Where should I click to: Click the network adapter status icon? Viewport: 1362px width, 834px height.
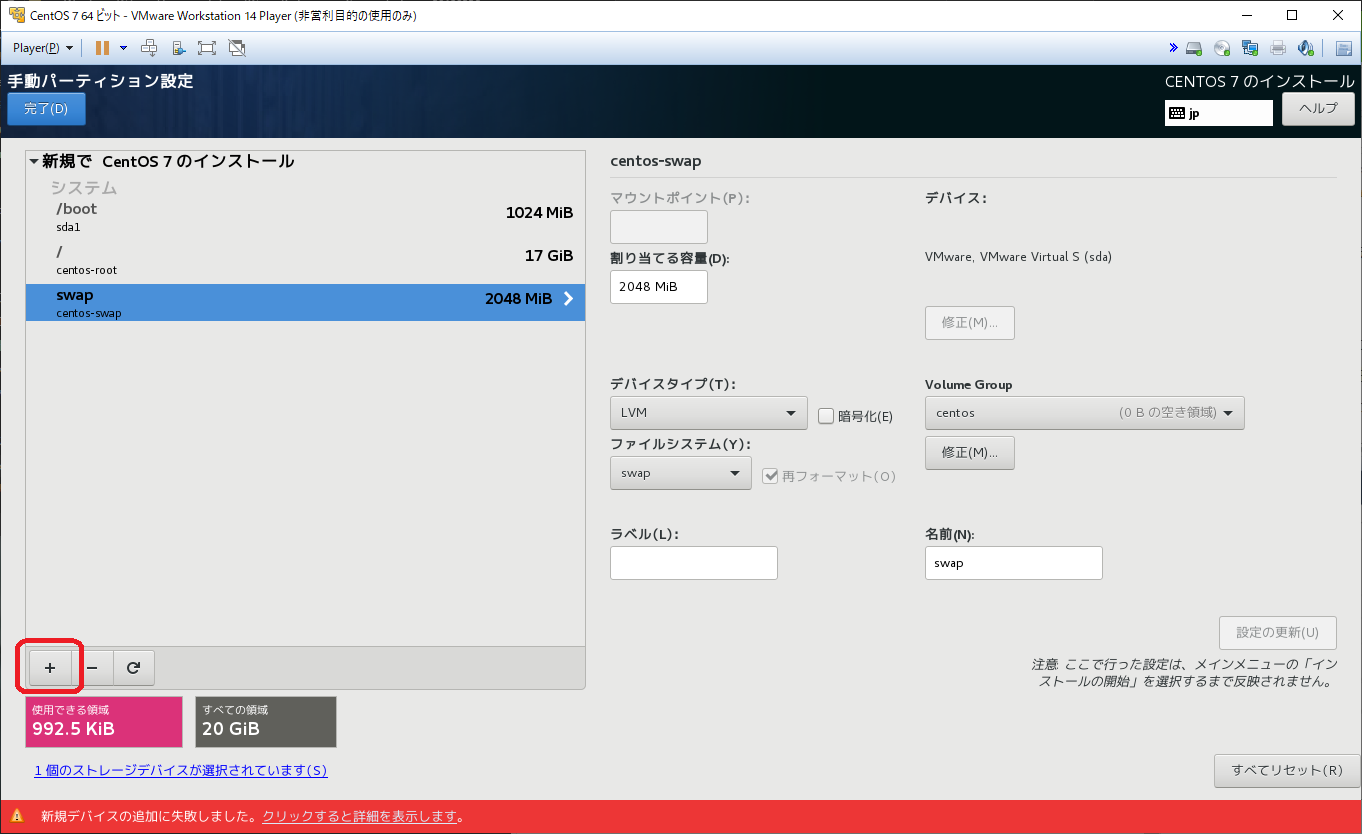point(1250,48)
